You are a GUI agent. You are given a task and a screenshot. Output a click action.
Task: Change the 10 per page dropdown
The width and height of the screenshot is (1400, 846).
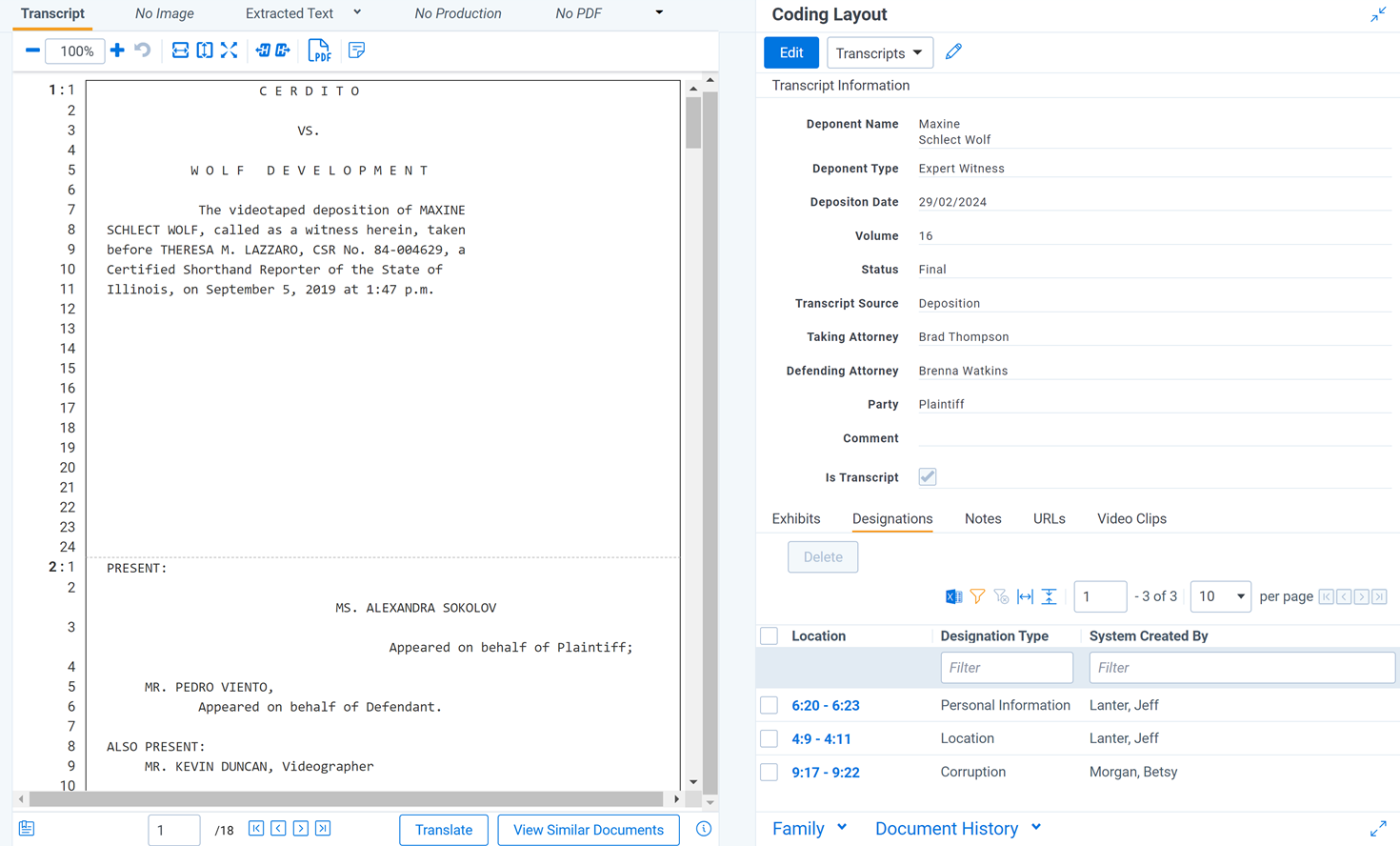1221,596
